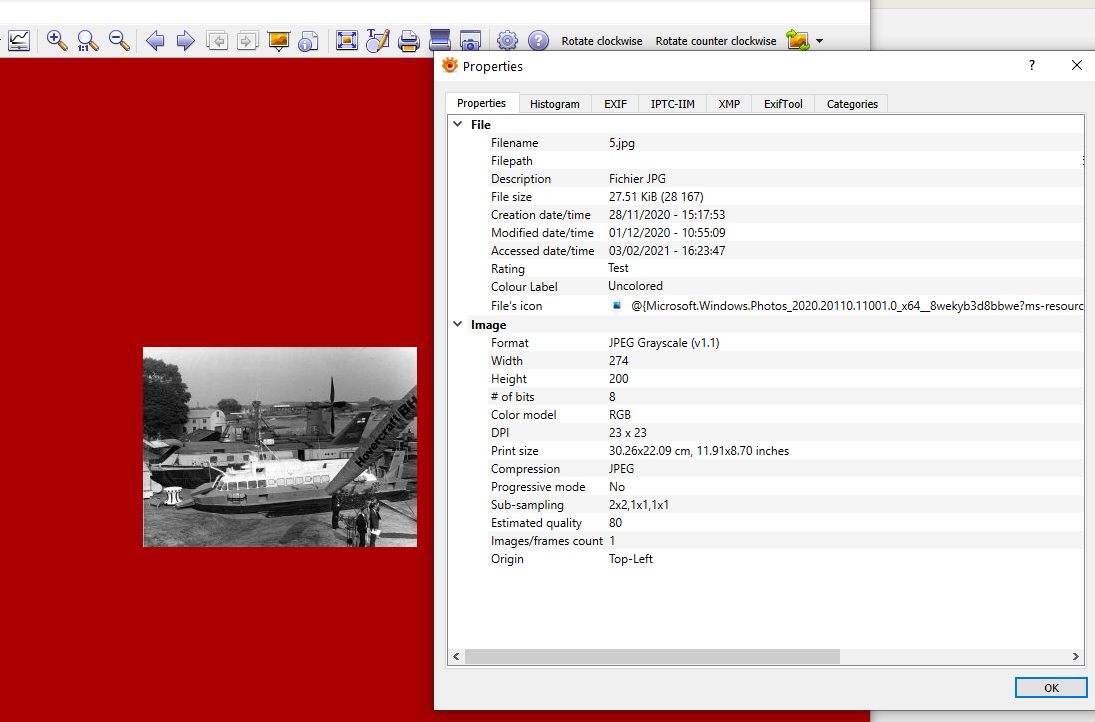Click the zoom 1:1 actual size icon
The height and width of the screenshot is (722, 1095).
[88, 41]
